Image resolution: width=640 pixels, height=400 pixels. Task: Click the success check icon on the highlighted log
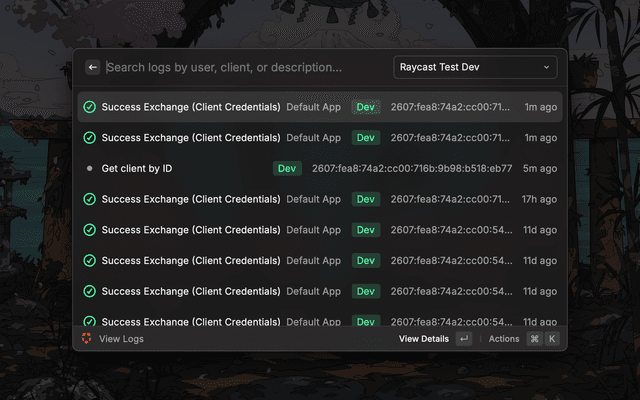pos(89,107)
